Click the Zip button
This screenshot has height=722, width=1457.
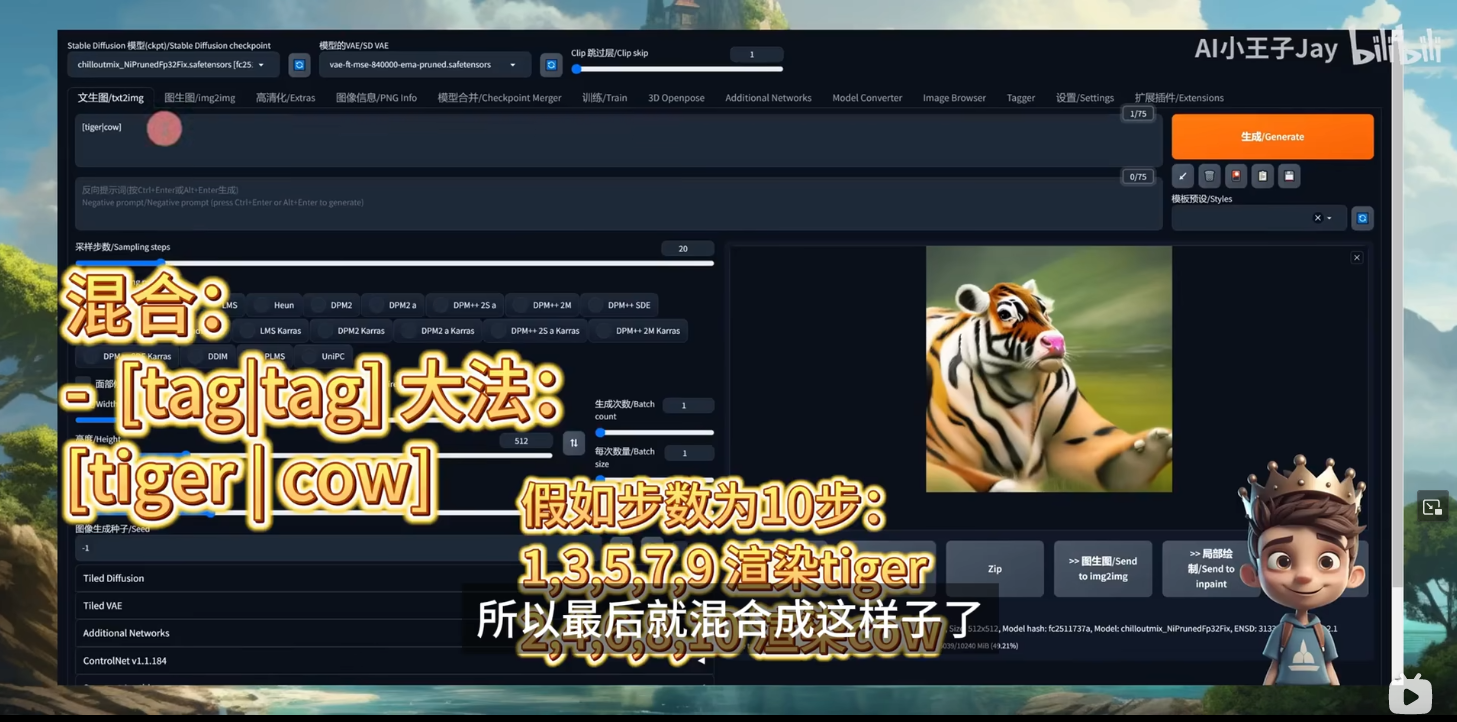[x=995, y=569]
